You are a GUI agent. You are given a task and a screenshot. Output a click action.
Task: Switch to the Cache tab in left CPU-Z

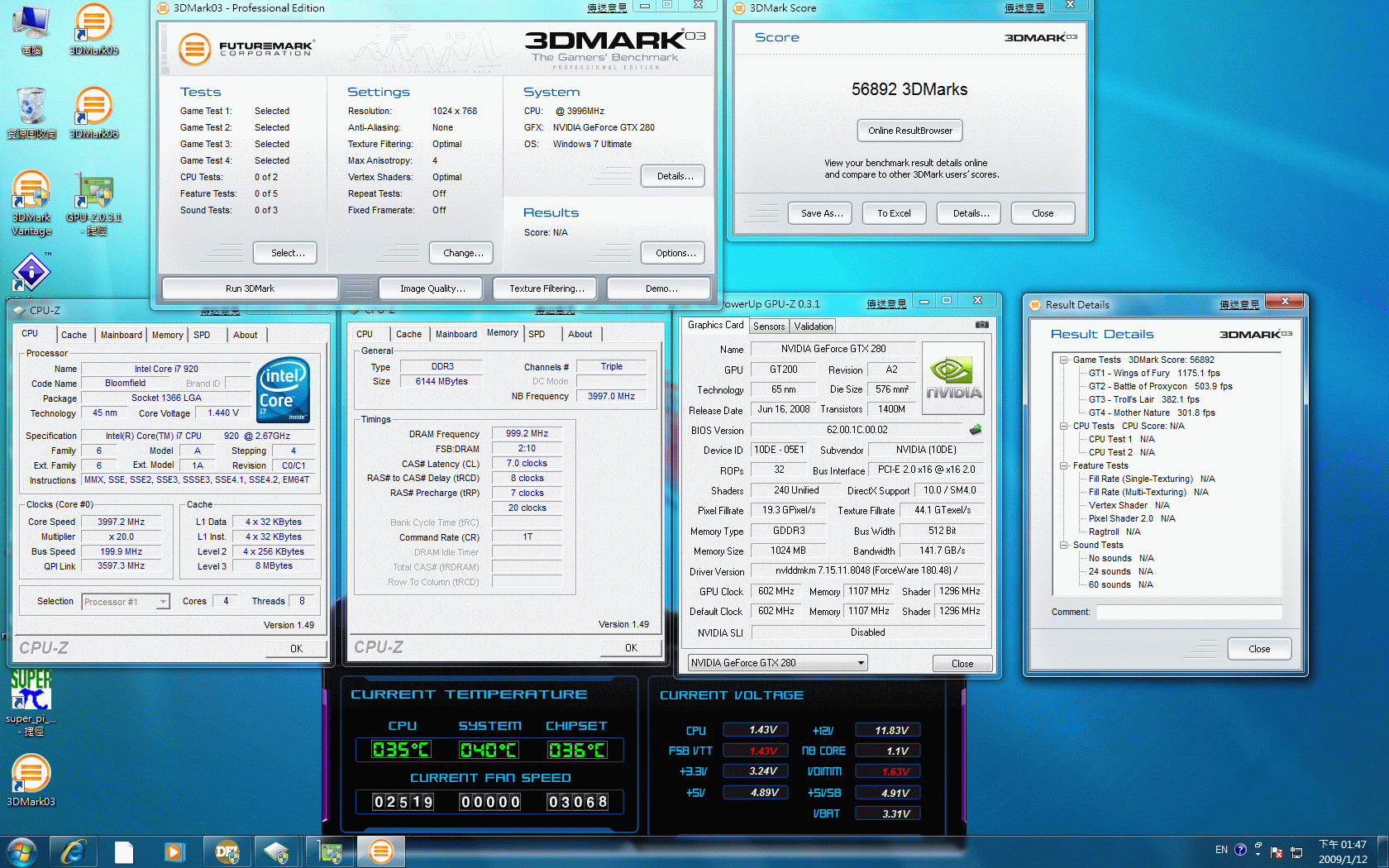[74, 335]
